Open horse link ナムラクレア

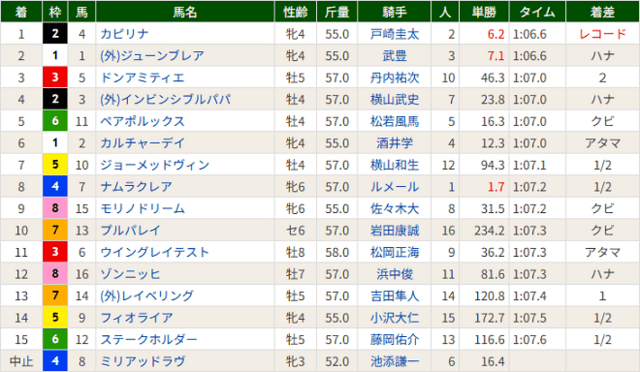136,187
